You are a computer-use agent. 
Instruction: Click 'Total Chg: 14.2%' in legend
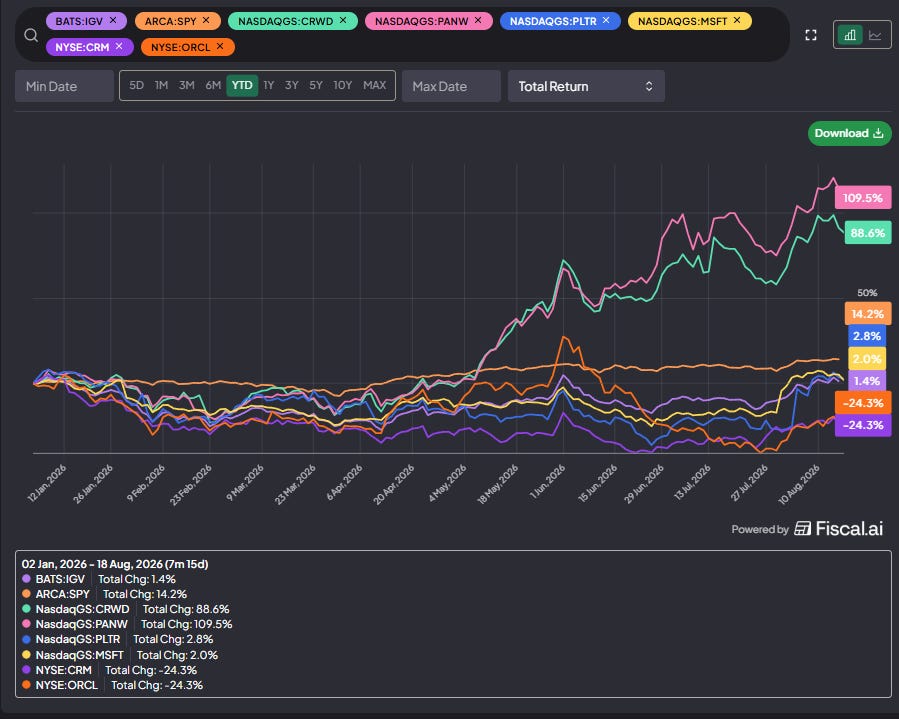click(144, 594)
